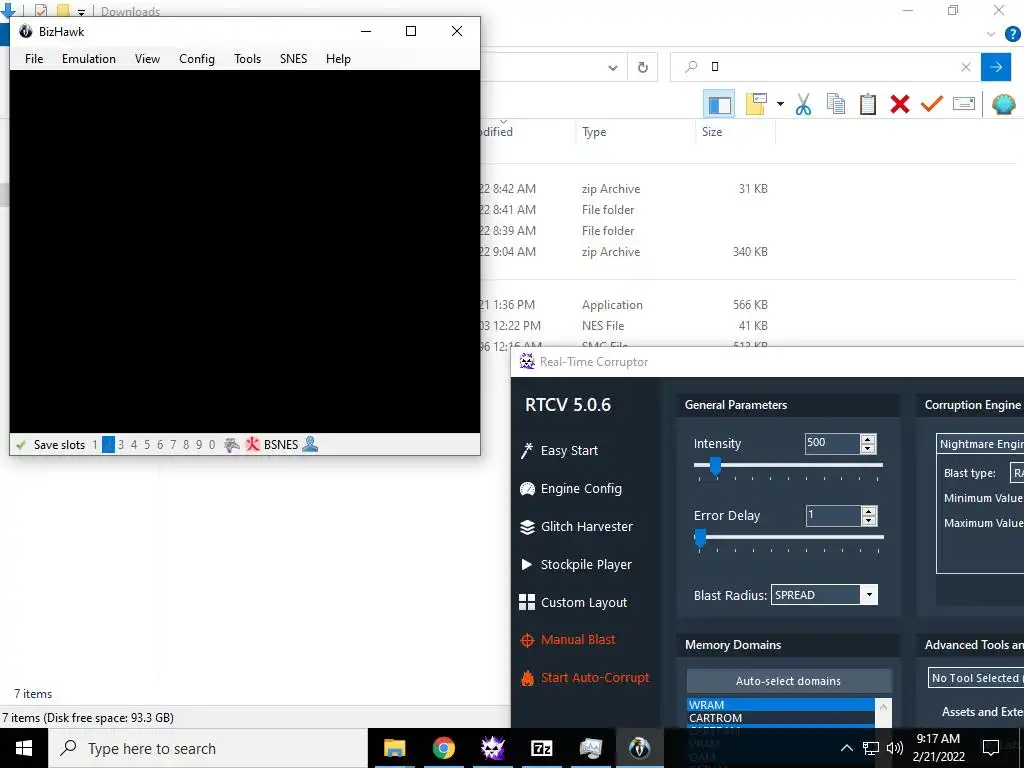
Task: Open the Tools menu in BizHawk
Action: 248,59
